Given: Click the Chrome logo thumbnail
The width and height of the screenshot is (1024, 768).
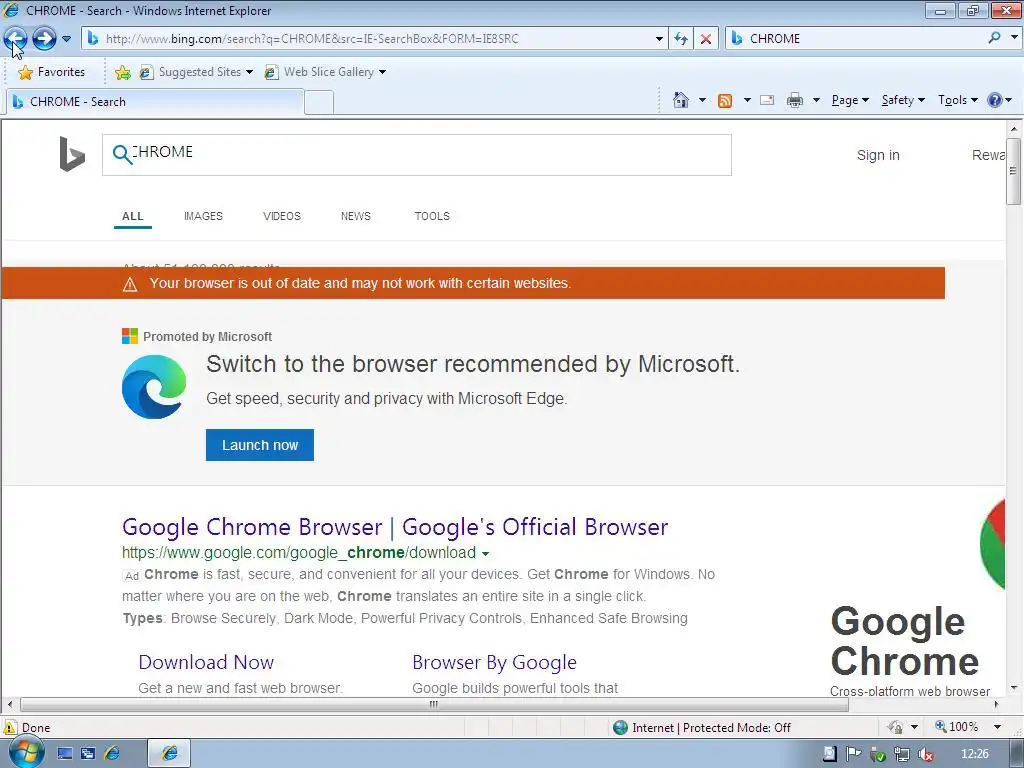Looking at the screenshot, I should [993, 545].
